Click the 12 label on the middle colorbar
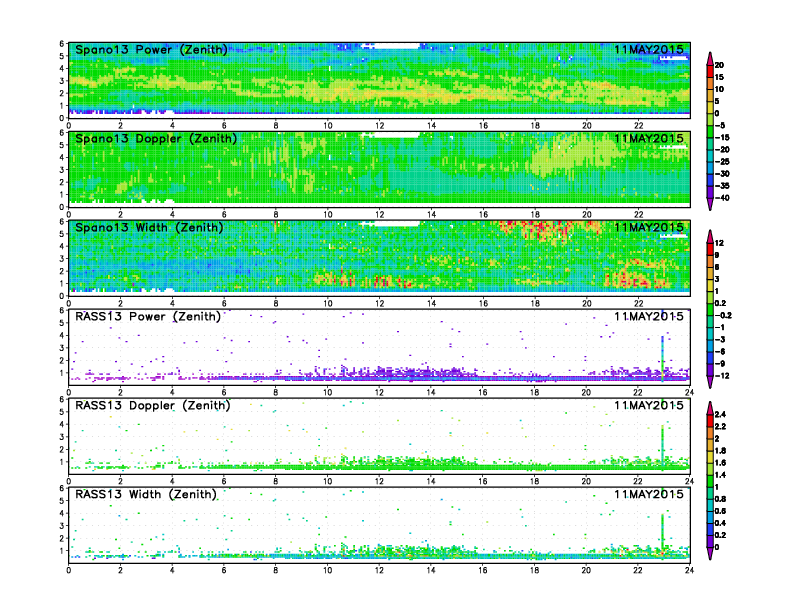The width and height of the screenshot is (792, 612). [x=719, y=243]
